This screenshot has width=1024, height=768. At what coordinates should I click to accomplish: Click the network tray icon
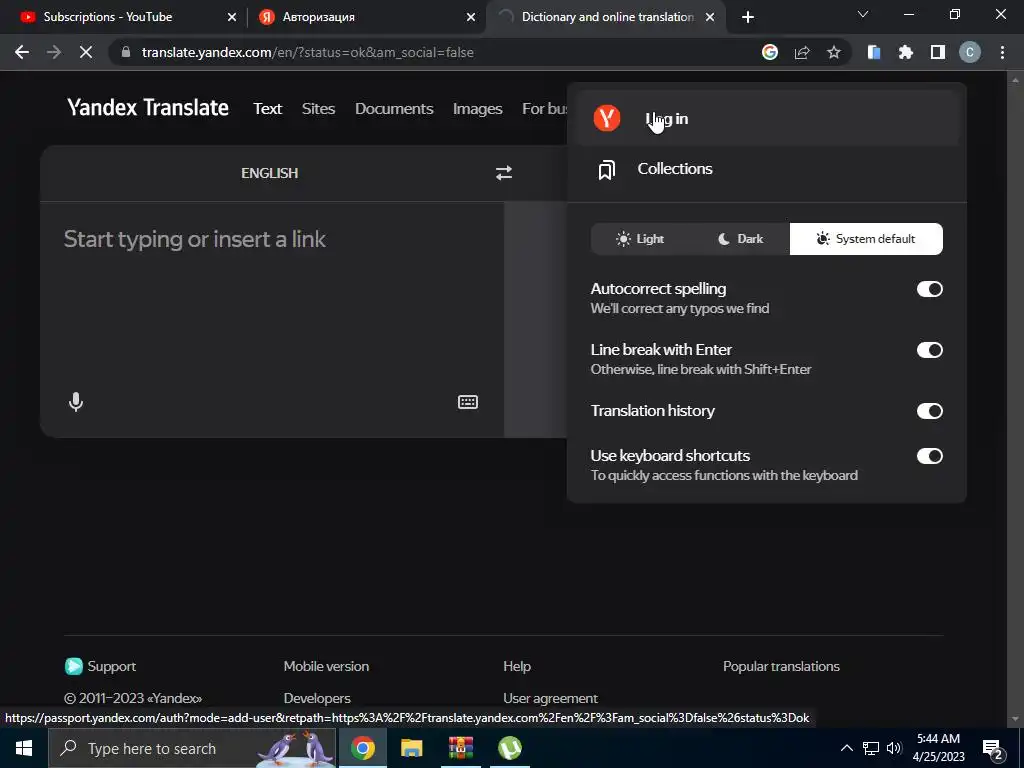tap(871, 748)
